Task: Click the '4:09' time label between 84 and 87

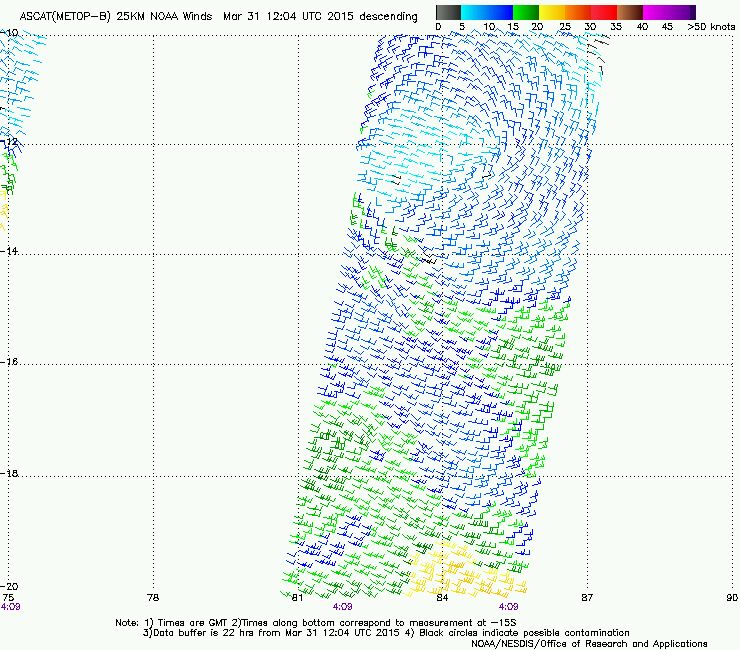Action: 508,607
